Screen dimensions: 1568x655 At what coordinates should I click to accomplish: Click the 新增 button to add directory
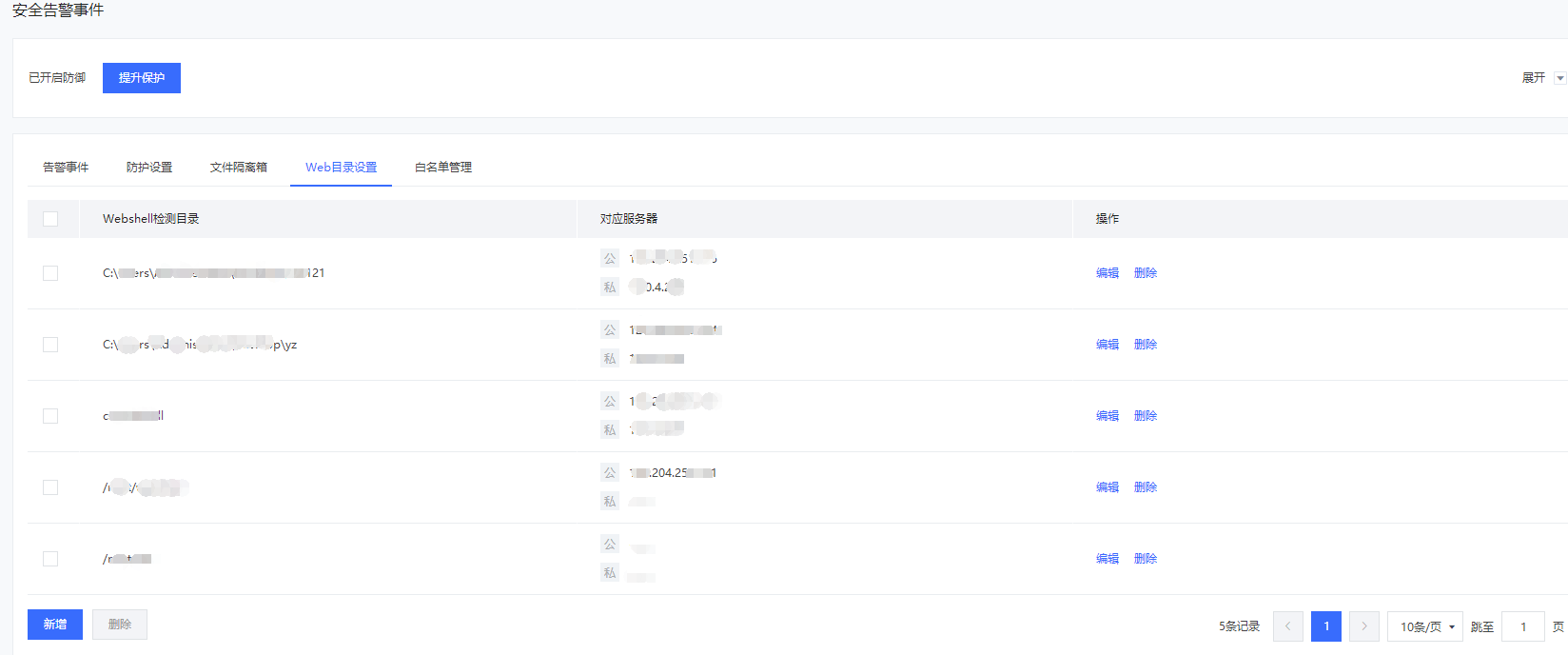[55, 625]
